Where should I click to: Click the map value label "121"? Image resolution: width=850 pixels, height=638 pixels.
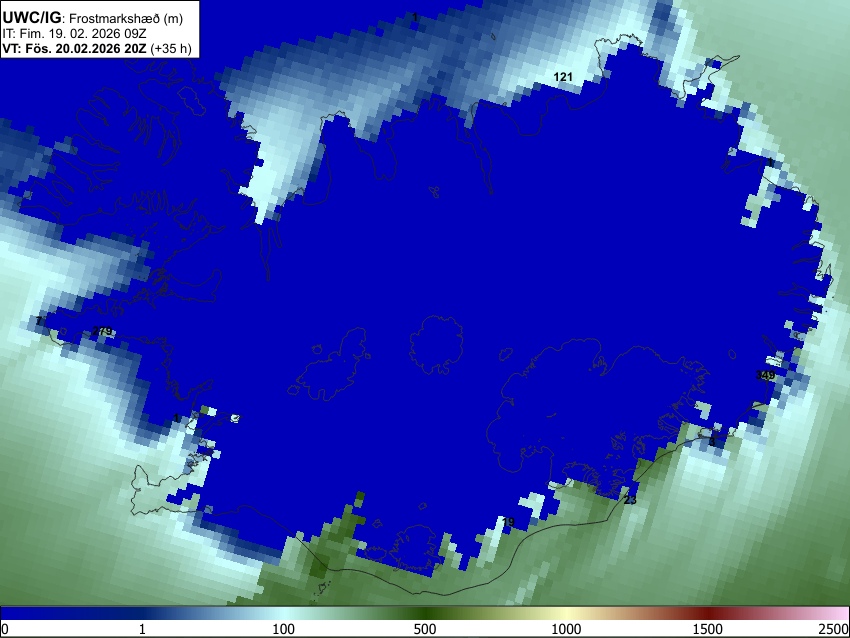coord(563,77)
